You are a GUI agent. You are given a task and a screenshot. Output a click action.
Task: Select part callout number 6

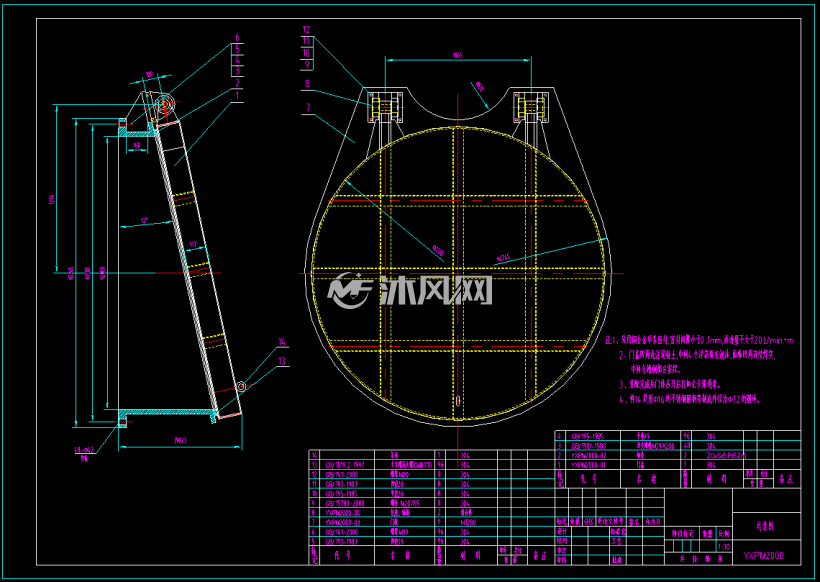pos(237,38)
